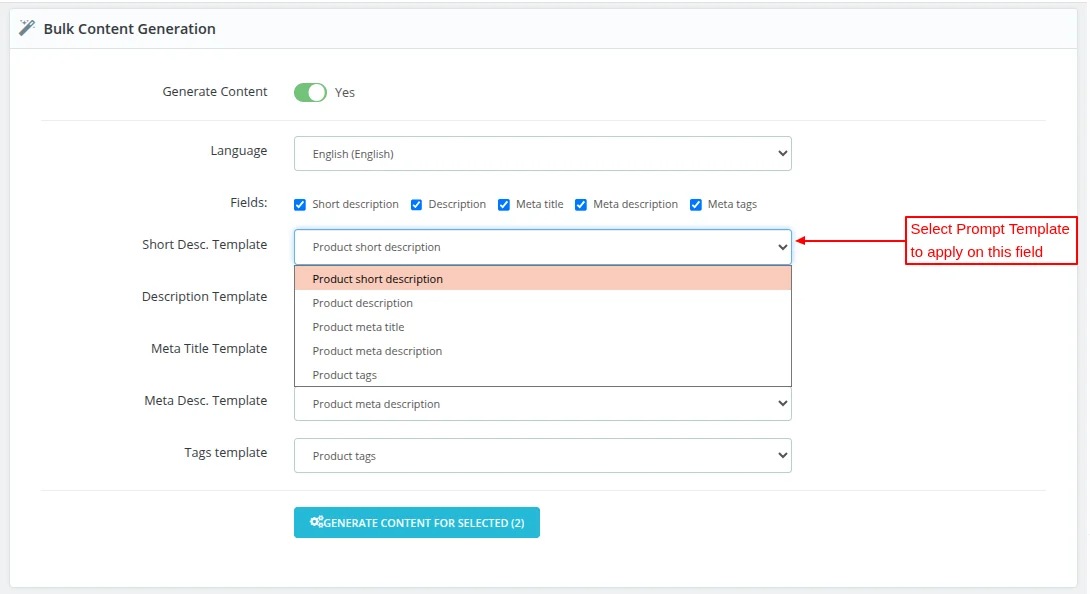
Task: Disable the Generate Content toggle
Action: coord(310,91)
